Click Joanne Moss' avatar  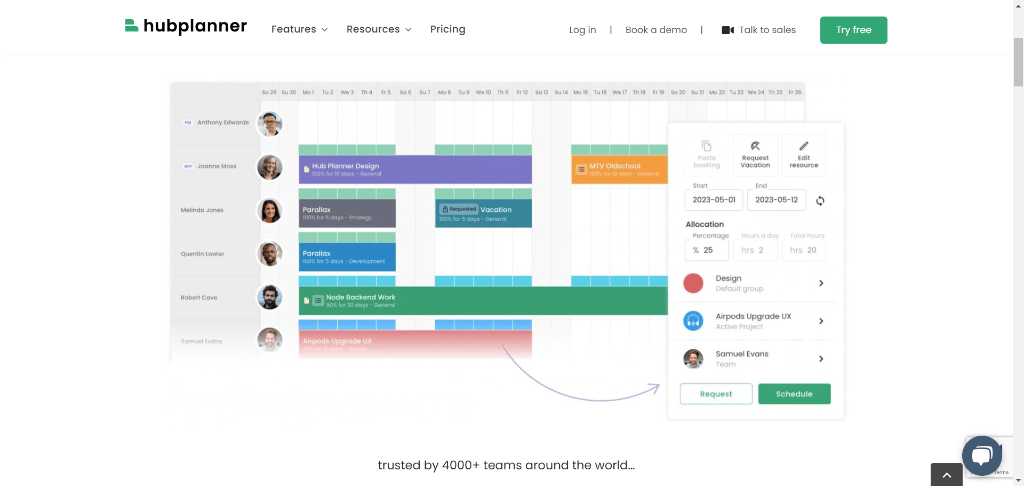pos(269,167)
